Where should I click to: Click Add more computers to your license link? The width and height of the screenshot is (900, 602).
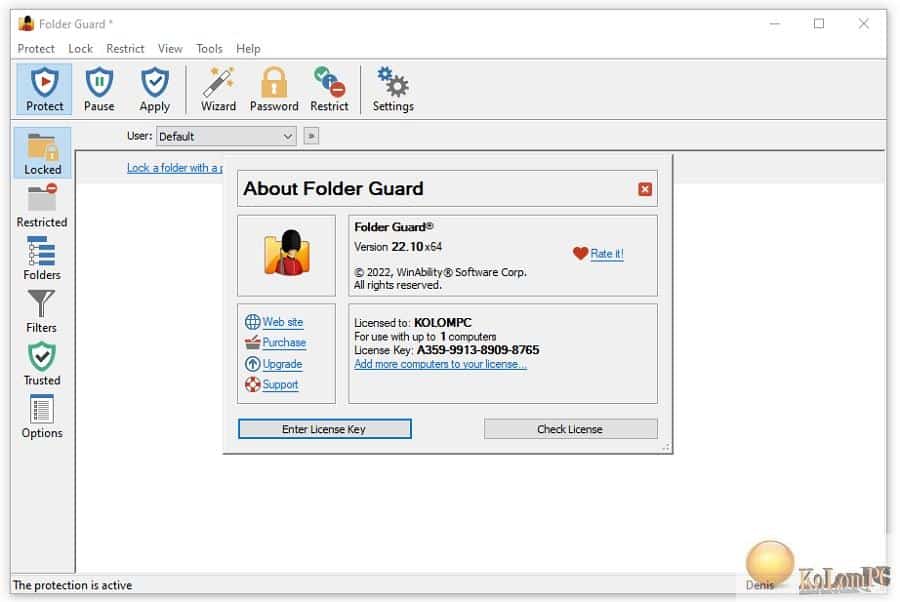point(440,364)
